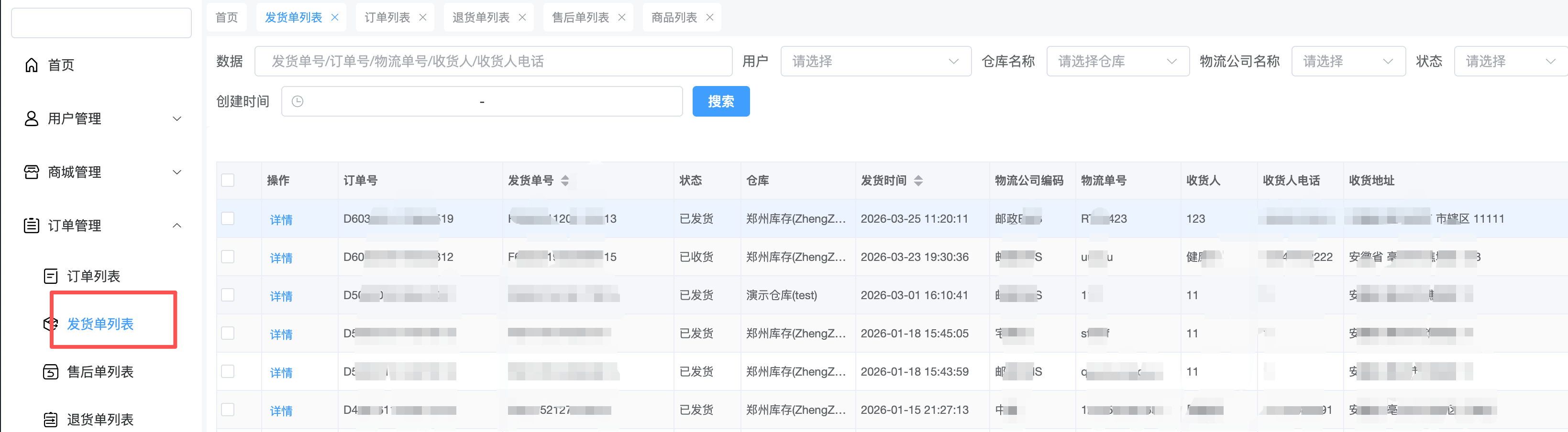Select 发货单列表 in sidebar
Viewport: 1568px width, 432px height.
tap(100, 324)
